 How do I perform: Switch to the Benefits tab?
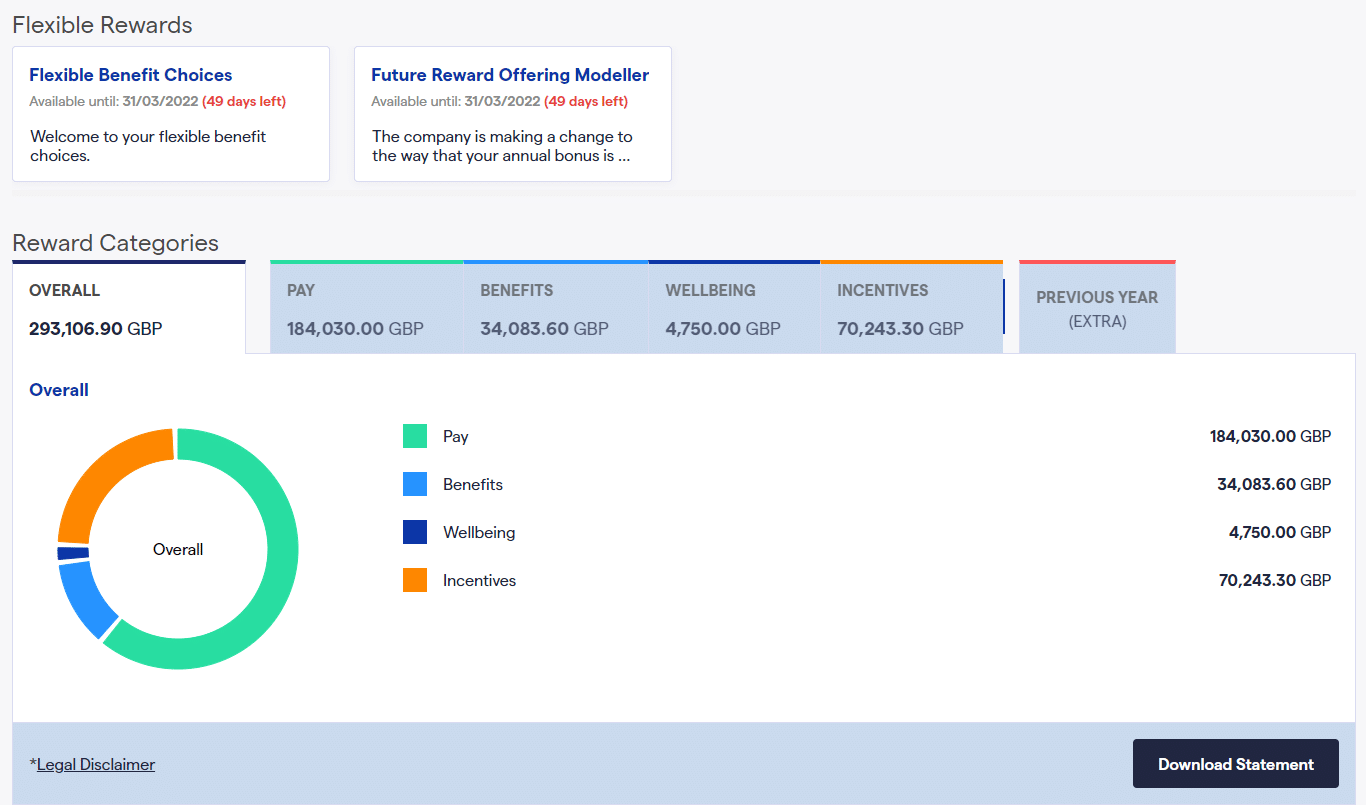[x=556, y=308]
